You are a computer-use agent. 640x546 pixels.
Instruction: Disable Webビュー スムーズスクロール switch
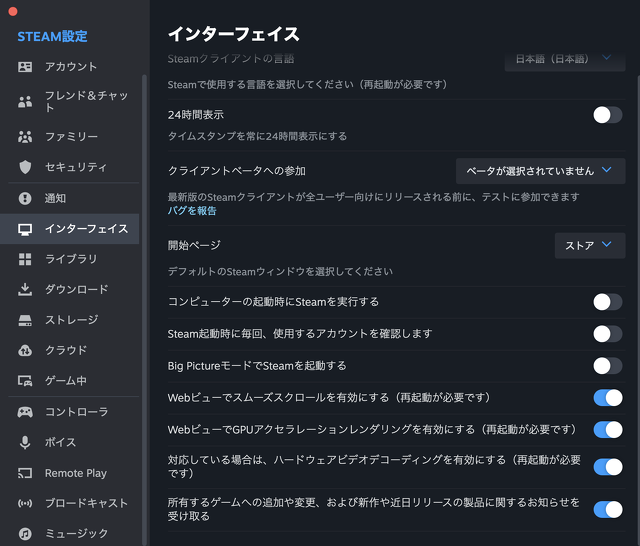(607, 397)
